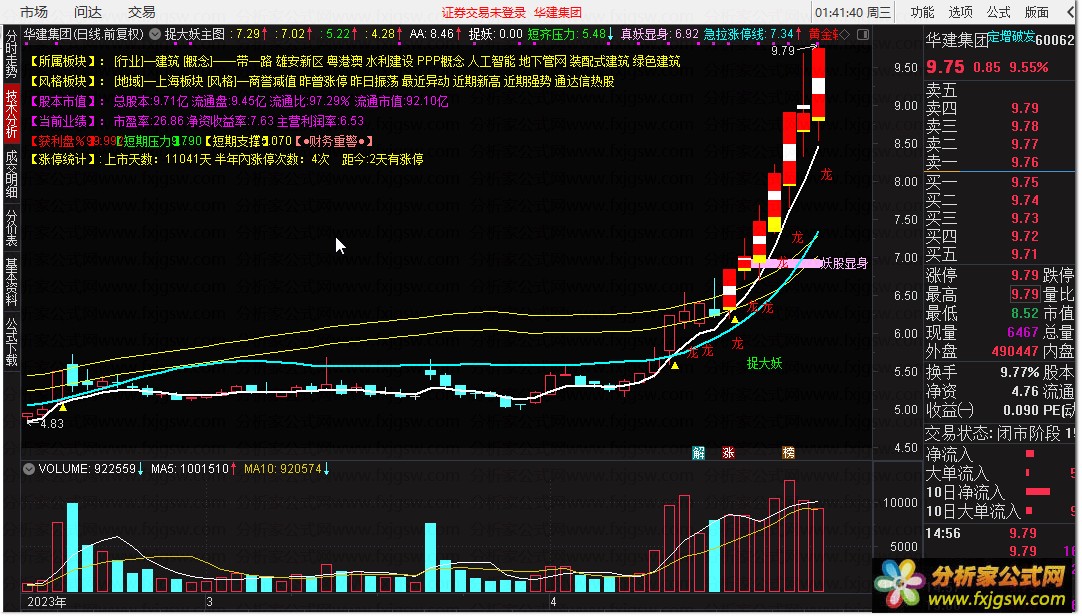Image resolution: width=1082 pixels, height=616 pixels.
Task: Click the 收益(一) value 0.090
Action: point(1021,410)
